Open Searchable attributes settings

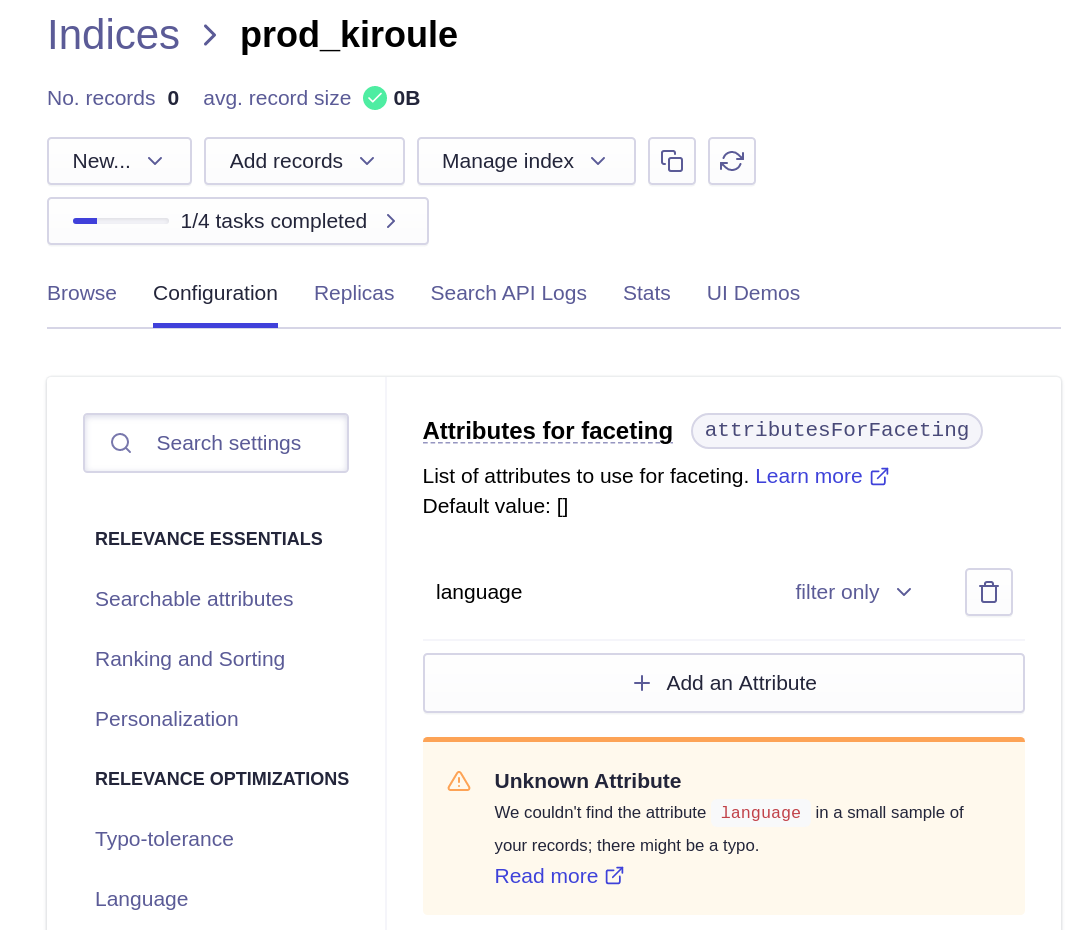tap(194, 599)
